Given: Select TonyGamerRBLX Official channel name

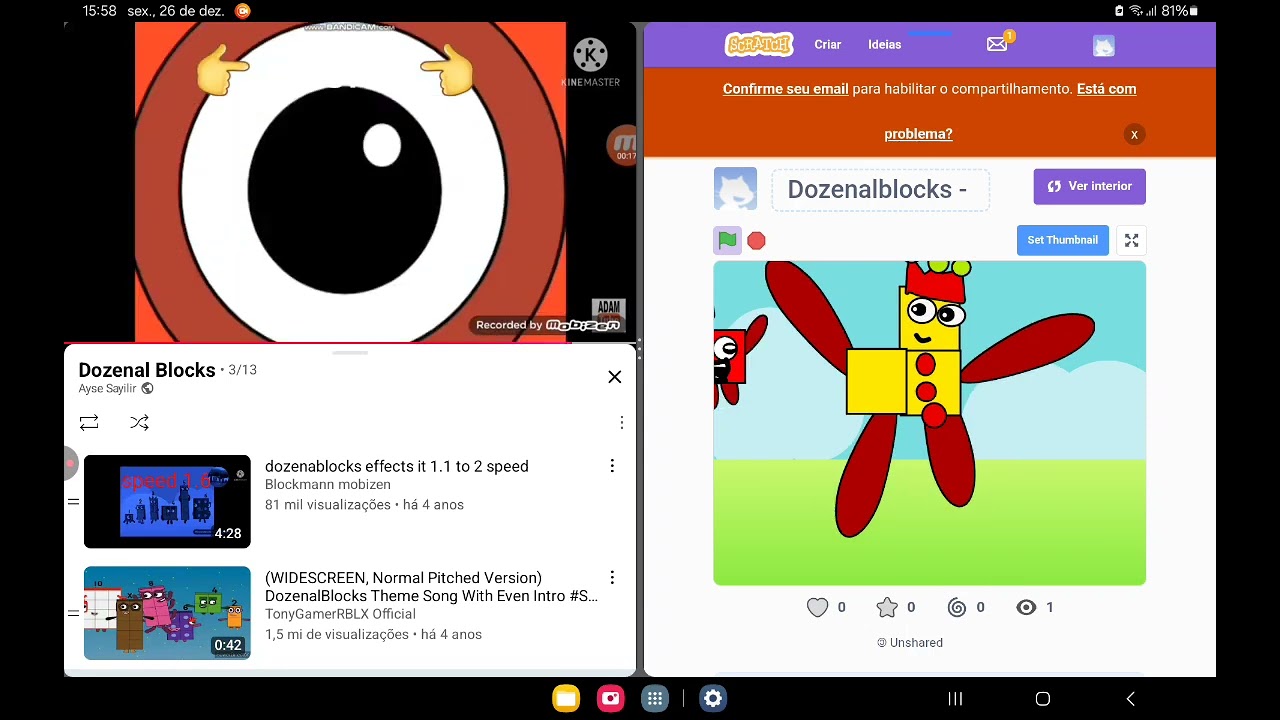Looking at the screenshot, I should tap(340, 614).
